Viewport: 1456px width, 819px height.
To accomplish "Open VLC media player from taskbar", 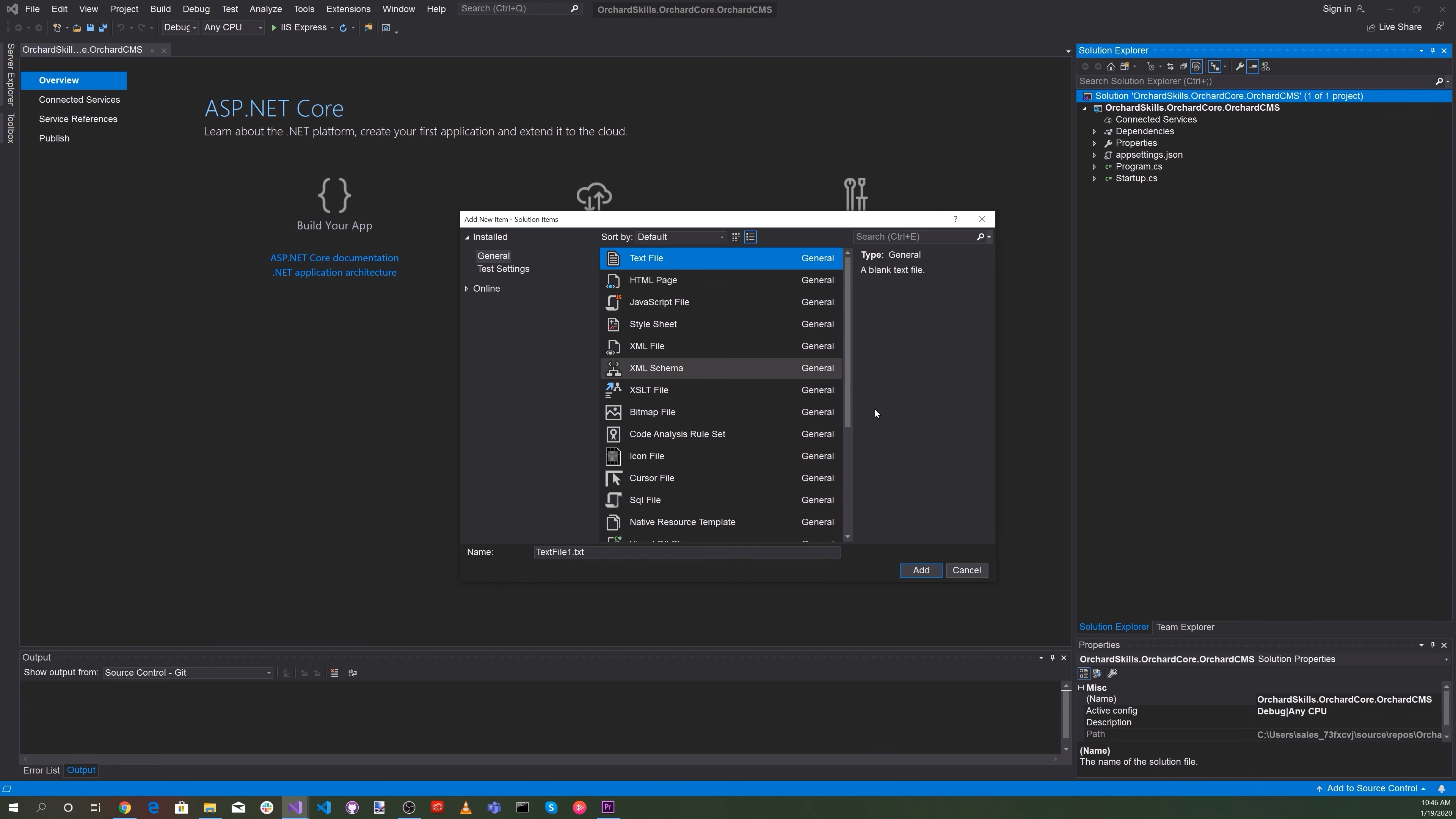I will [466, 807].
